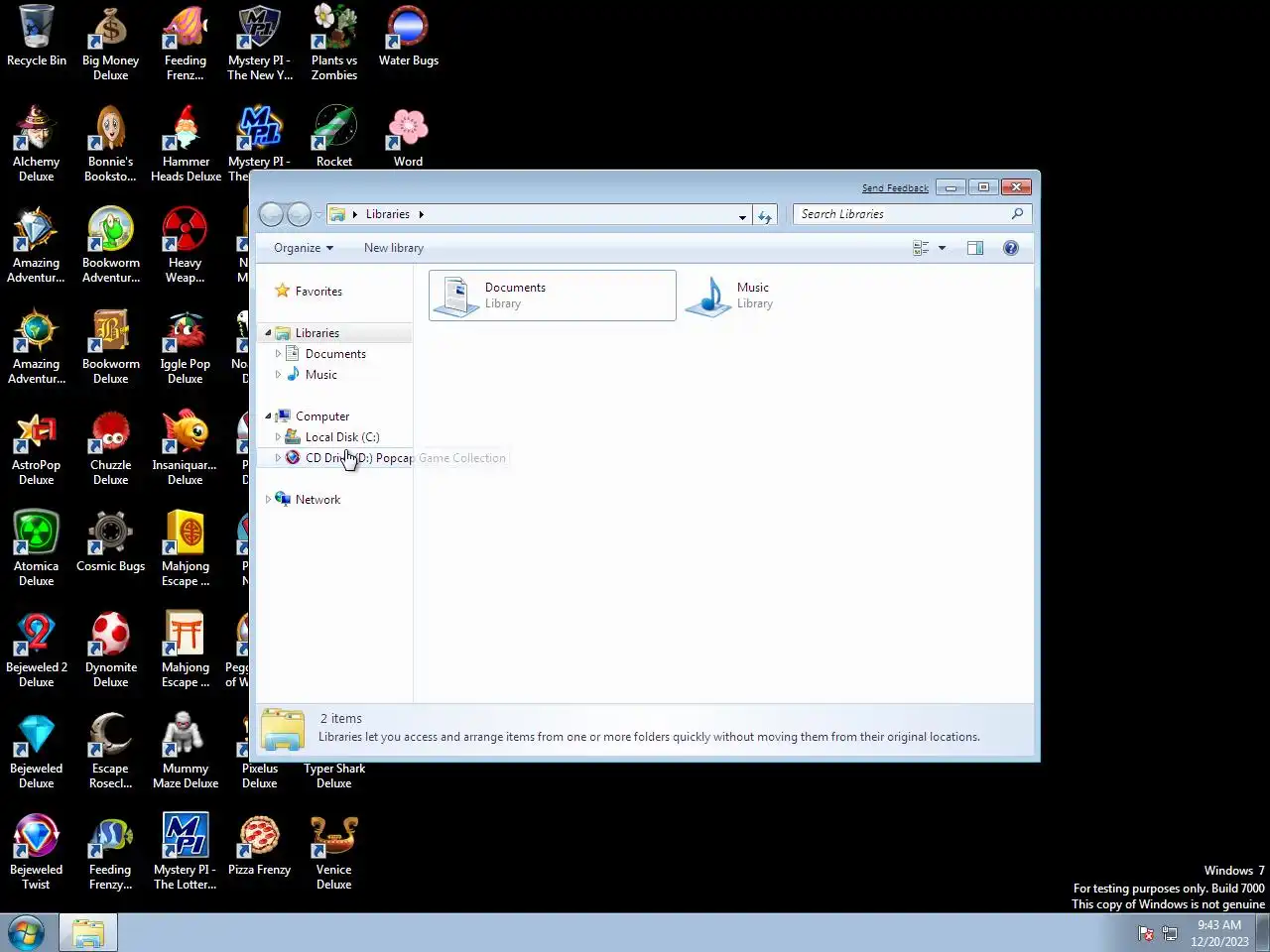Click Libraries in the address breadcrumb

pyautogui.click(x=387, y=214)
